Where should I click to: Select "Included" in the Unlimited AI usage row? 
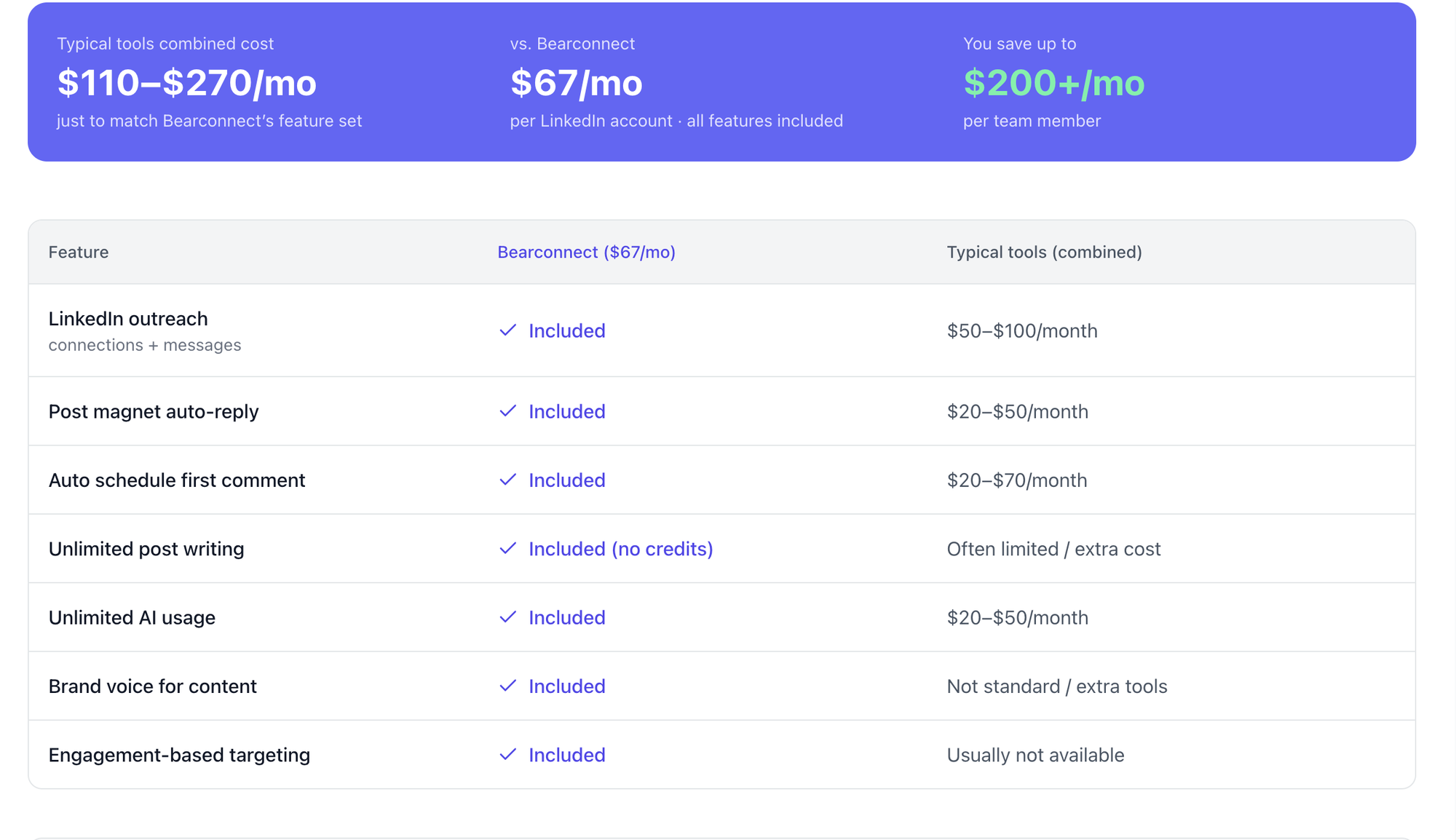(x=567, y=617)
